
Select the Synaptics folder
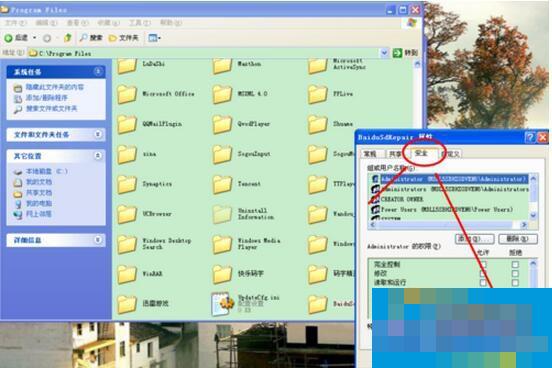click(x=144, y=184)
